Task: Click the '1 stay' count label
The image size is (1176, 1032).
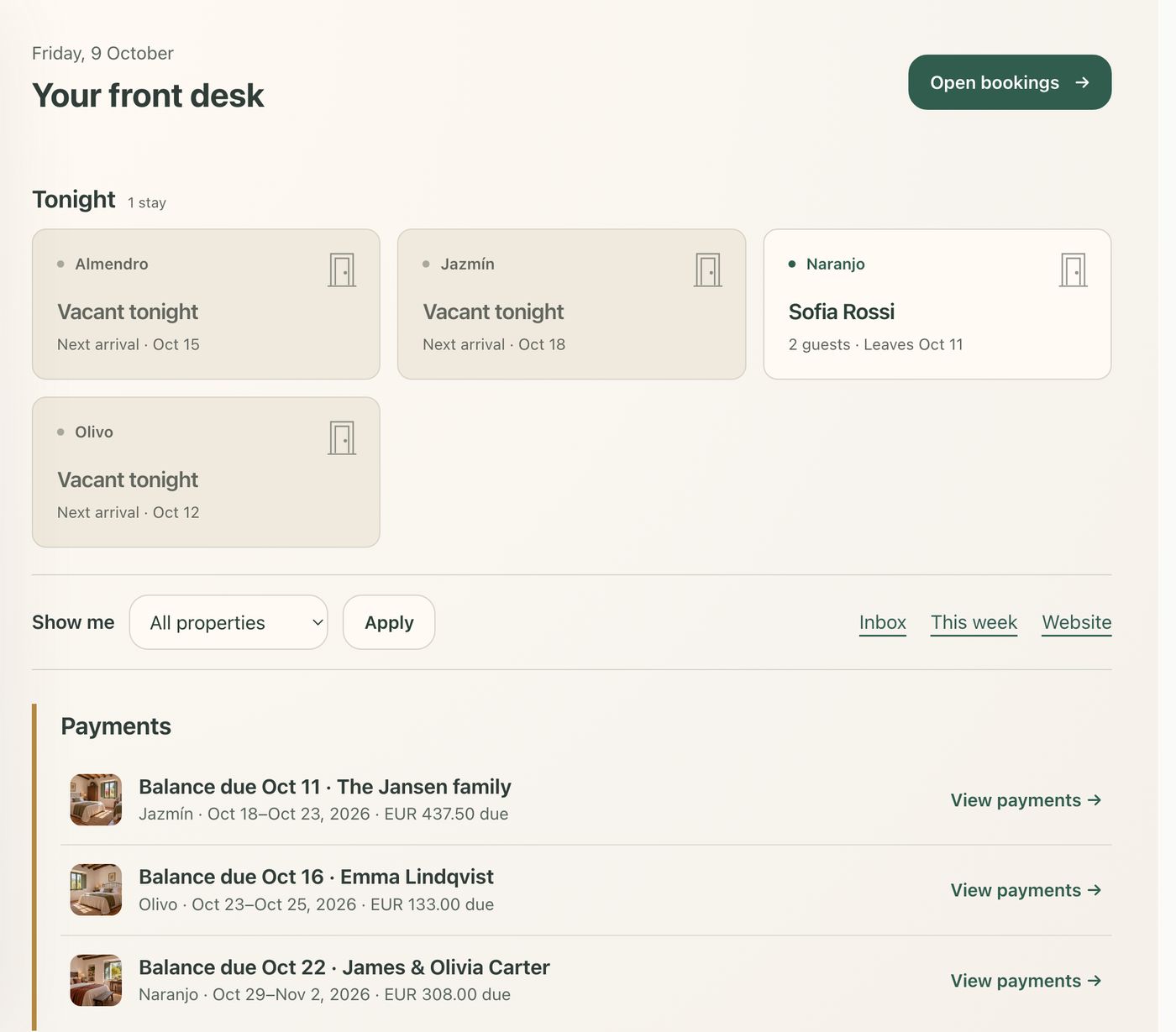Action: coord(147,202)
